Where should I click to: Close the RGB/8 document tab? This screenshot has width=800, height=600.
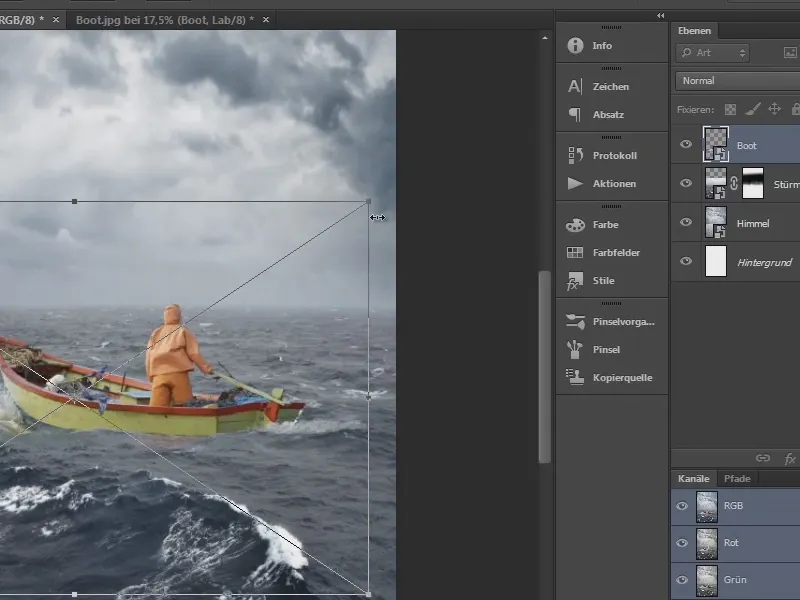56,20
